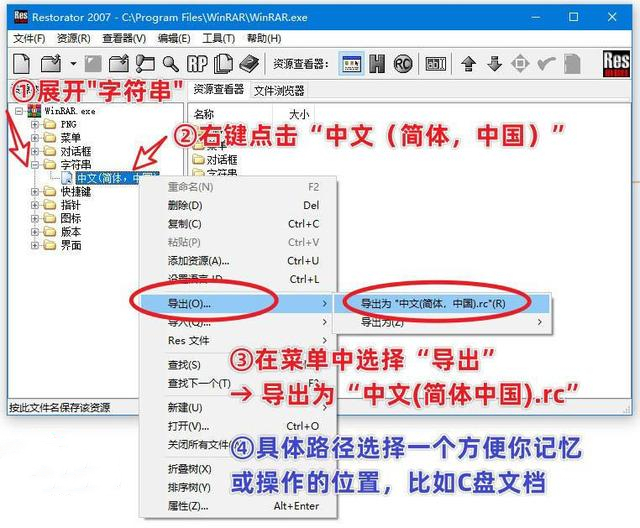Expand the PNG folder node
640x528 pixels.
[x=35, y=124]
